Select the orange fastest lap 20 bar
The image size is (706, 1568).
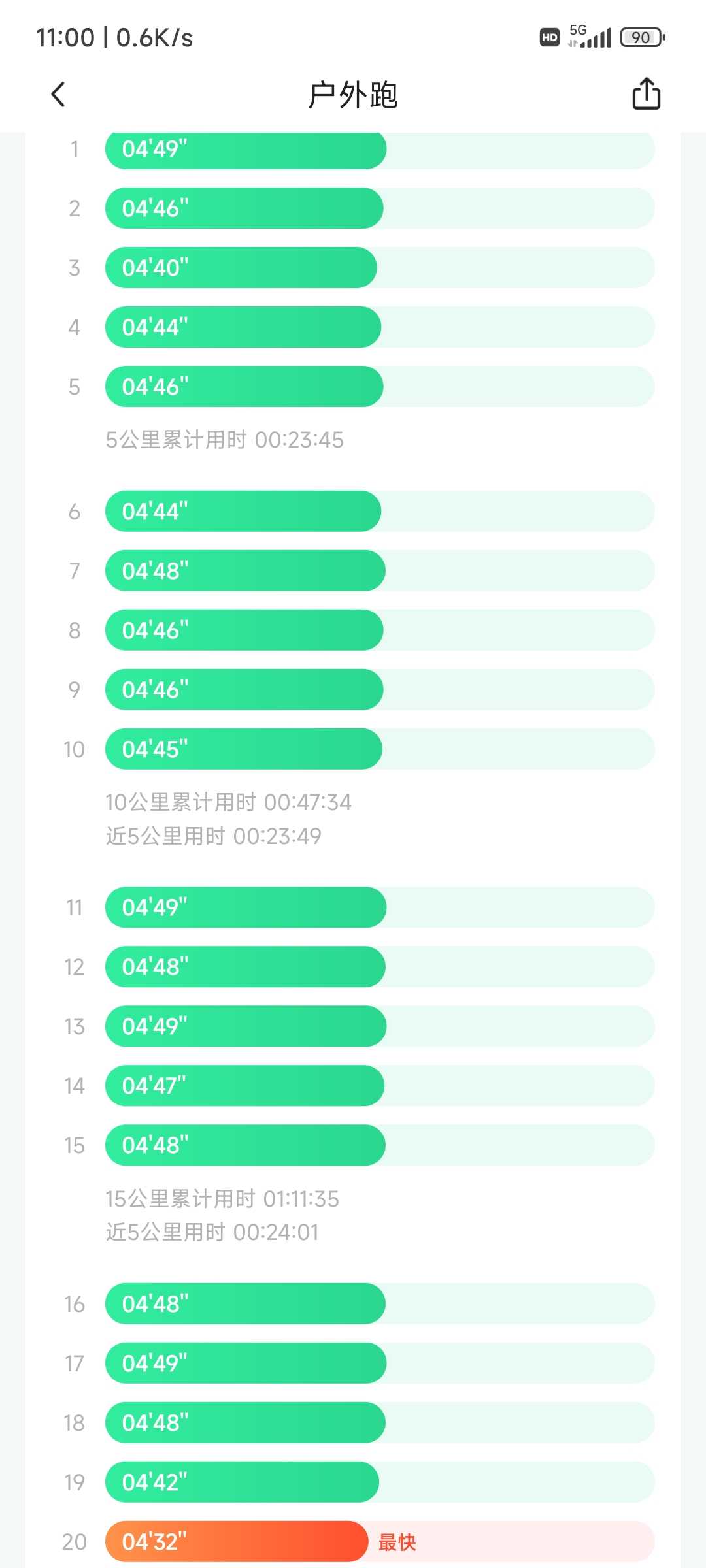(237, 1541)
